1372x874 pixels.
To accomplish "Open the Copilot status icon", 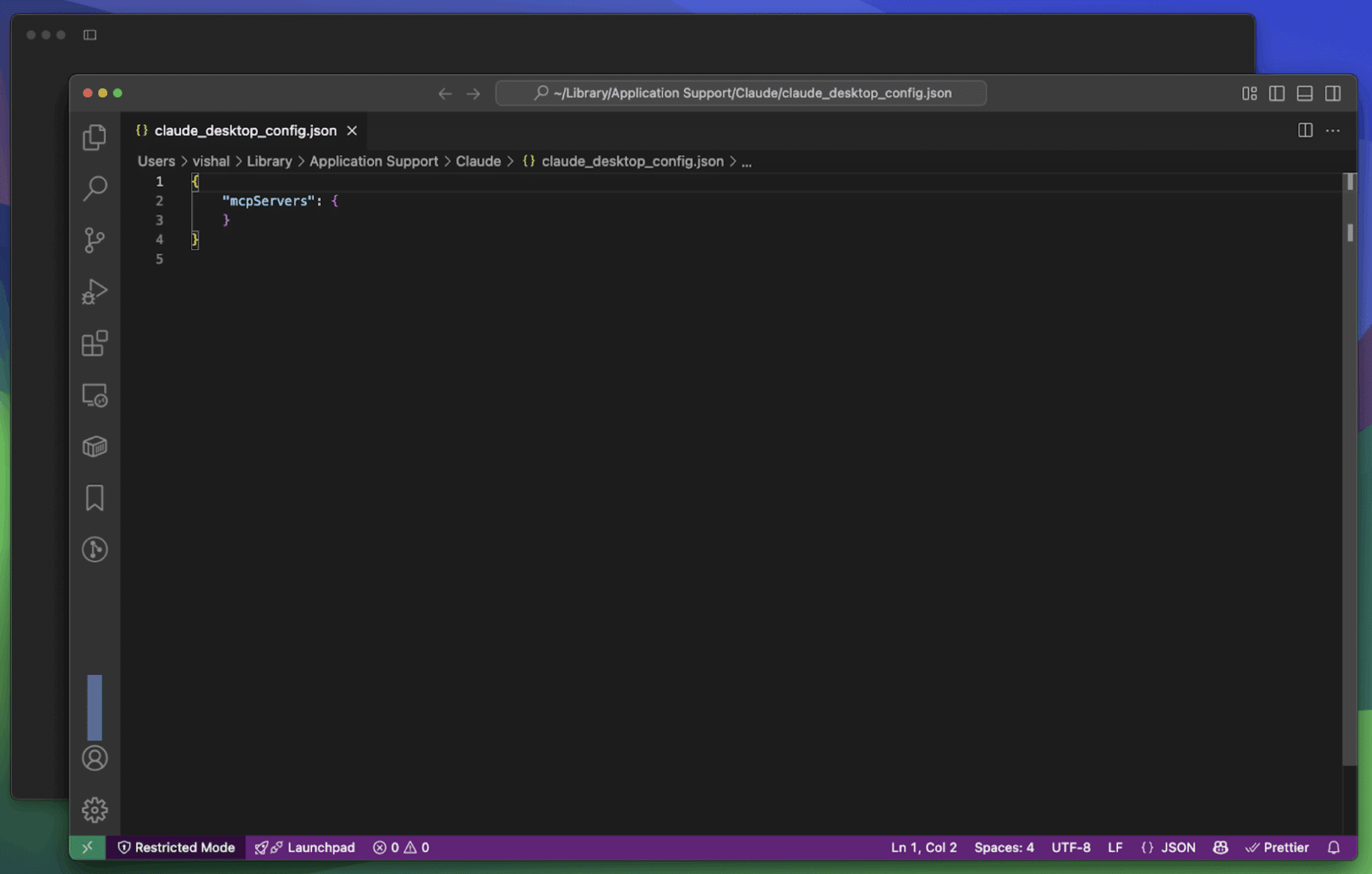I will (1220, 847).
